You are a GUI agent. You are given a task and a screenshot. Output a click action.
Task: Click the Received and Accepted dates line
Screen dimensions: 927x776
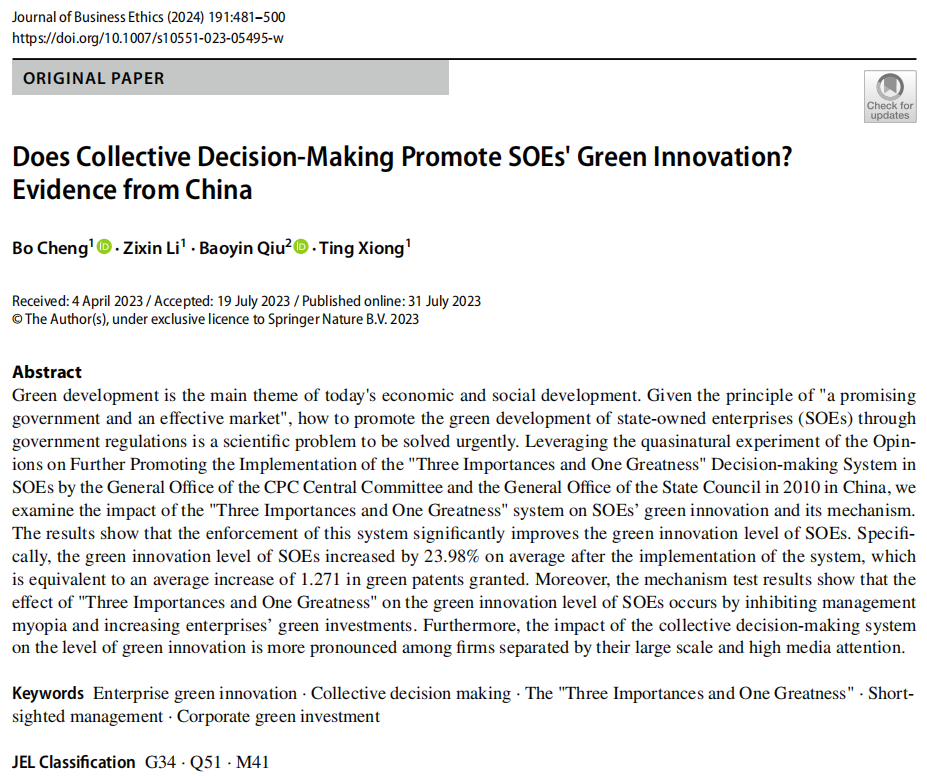pyautogui.click(x=246, y=301)
